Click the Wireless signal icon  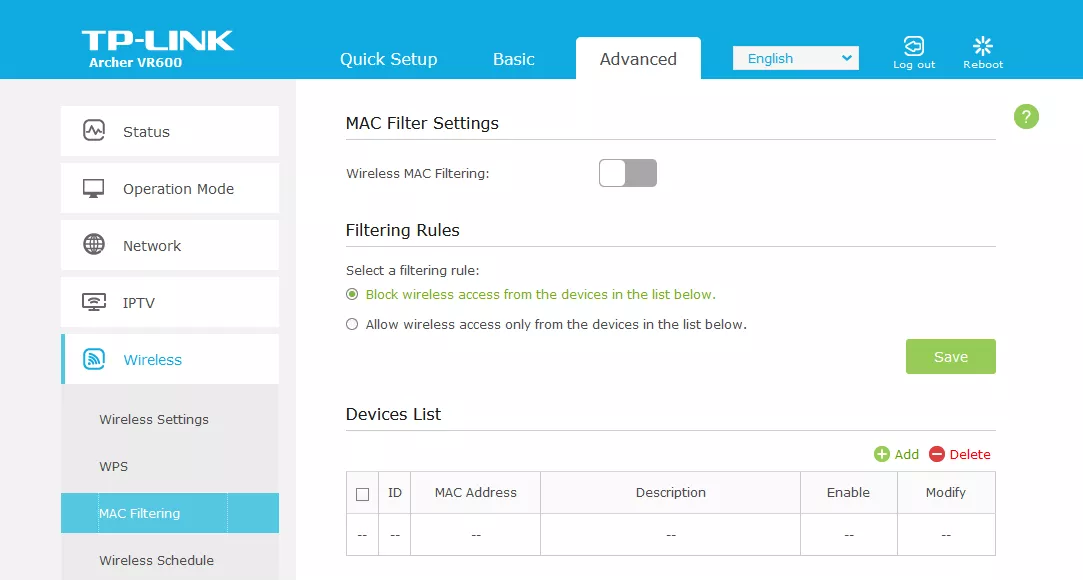tap(94, 359)
